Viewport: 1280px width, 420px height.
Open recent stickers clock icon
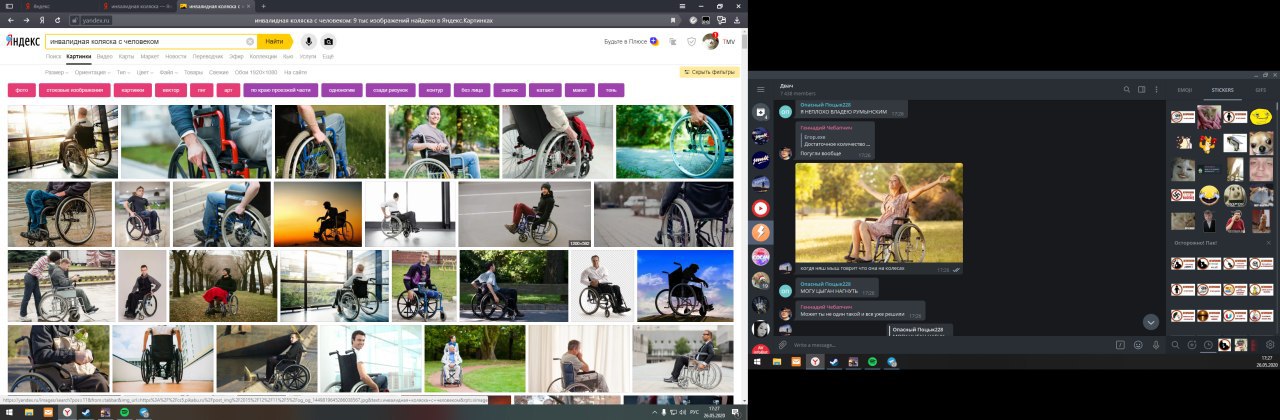1207,345
